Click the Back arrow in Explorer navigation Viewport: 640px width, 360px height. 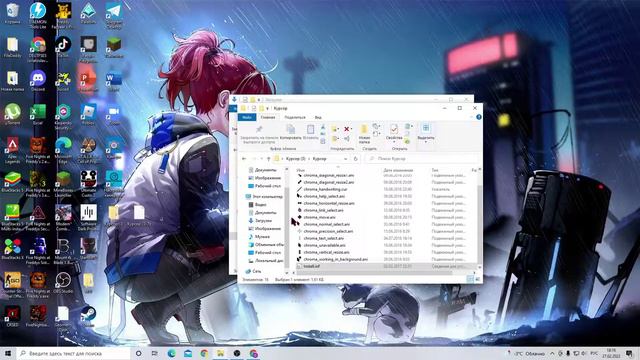click(244, 158)
